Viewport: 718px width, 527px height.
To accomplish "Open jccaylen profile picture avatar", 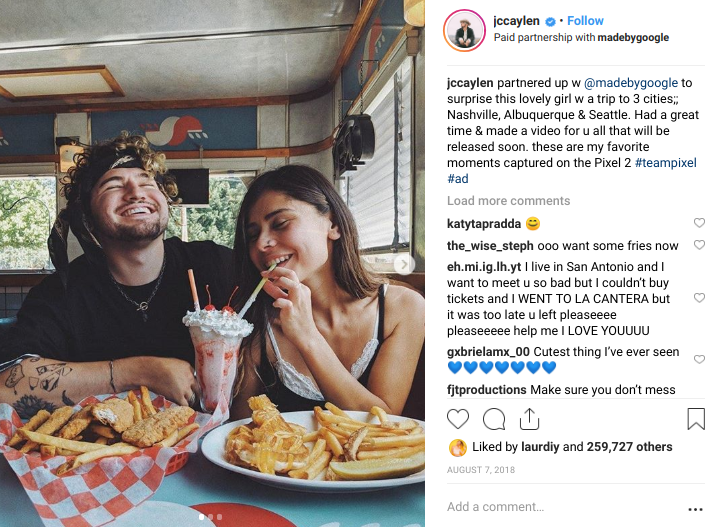I will [x=464, y=30].
